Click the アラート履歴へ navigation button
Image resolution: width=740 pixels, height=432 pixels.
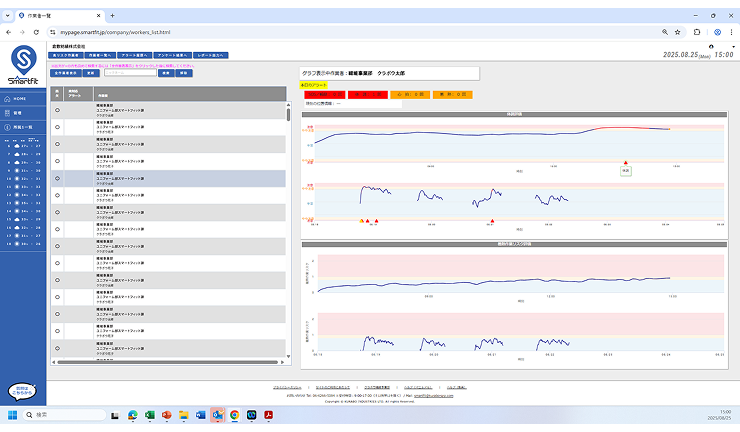135,54
